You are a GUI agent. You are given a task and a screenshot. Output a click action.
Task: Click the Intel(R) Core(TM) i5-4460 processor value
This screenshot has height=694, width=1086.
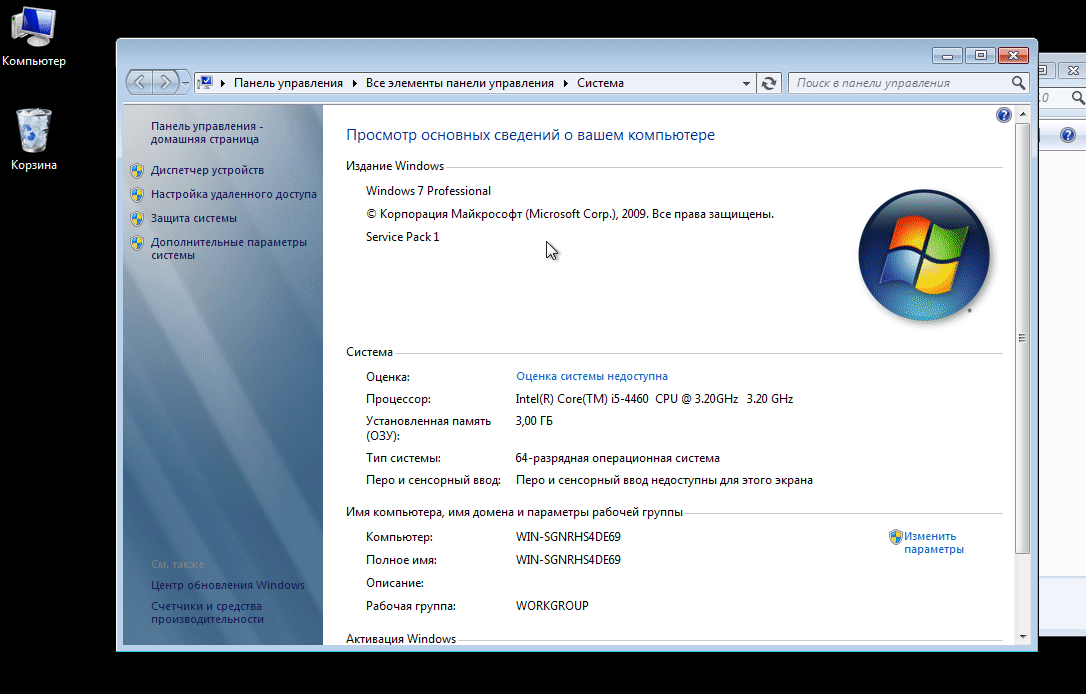pos(654,399)
